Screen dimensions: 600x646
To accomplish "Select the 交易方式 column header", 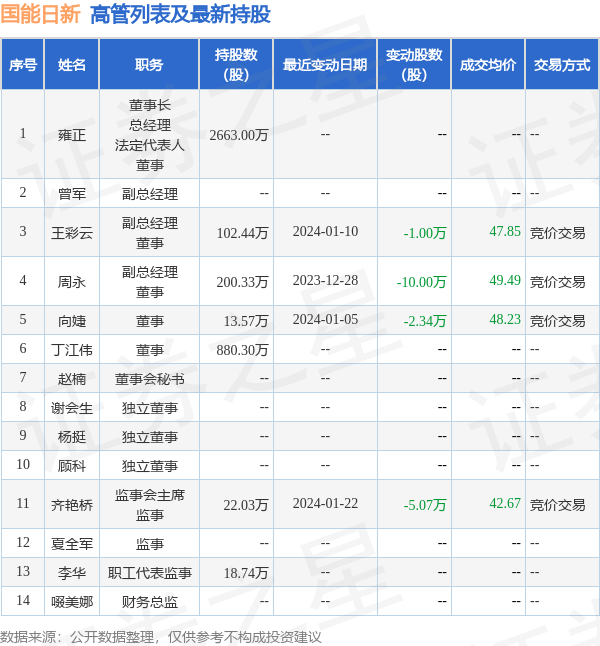I will [562, 65].
